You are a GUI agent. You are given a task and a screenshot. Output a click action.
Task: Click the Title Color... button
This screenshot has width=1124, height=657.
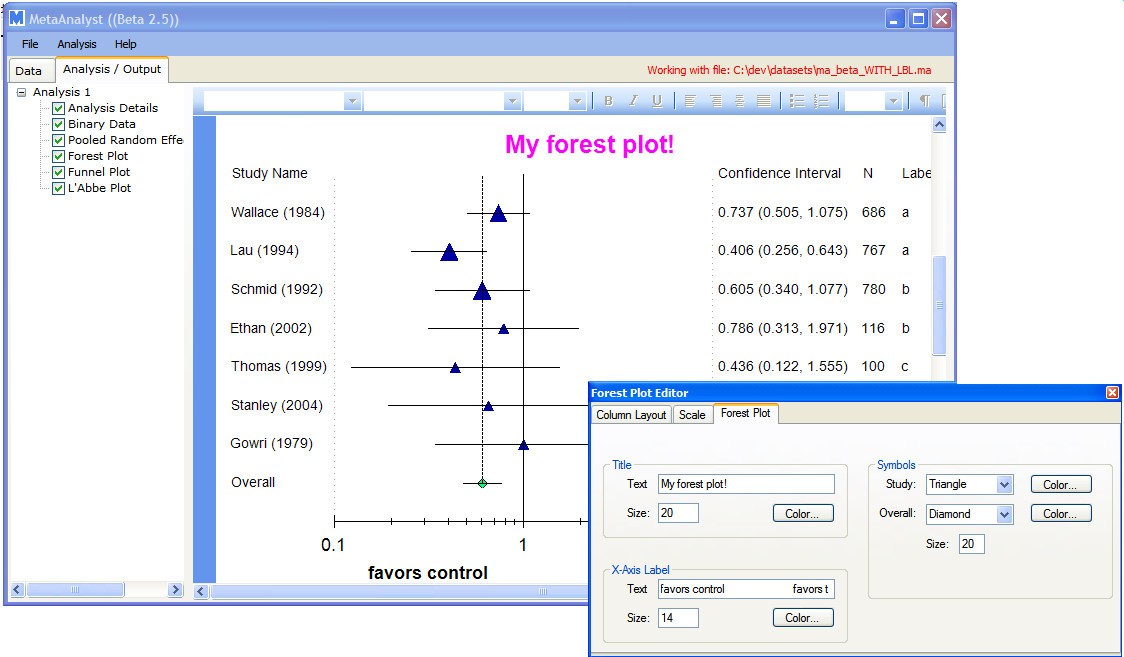(x=802, y=514)
